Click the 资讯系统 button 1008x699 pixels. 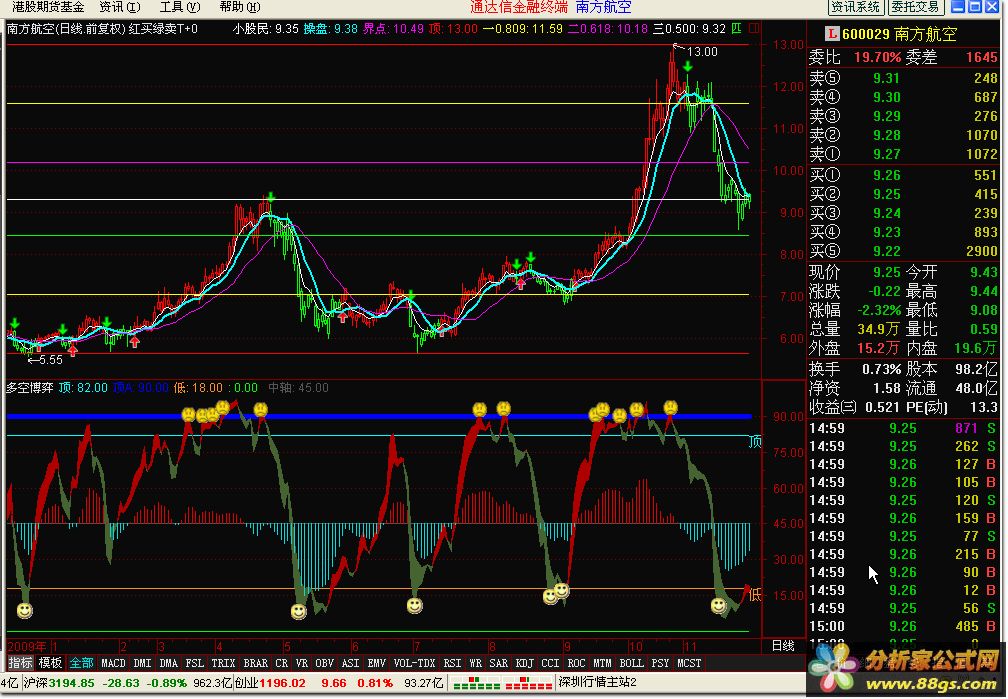(x=855, y=7)
